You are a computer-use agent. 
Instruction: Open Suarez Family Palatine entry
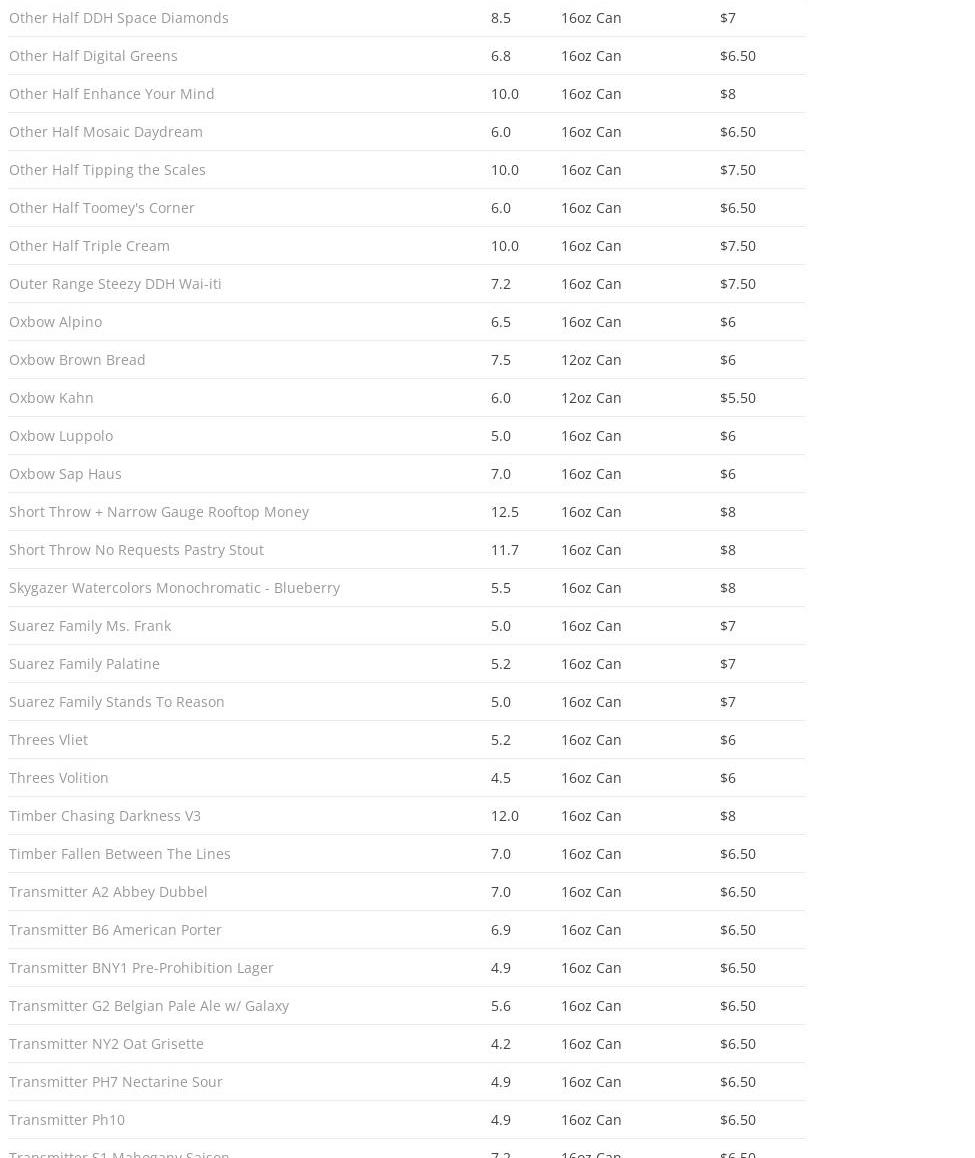84,664
